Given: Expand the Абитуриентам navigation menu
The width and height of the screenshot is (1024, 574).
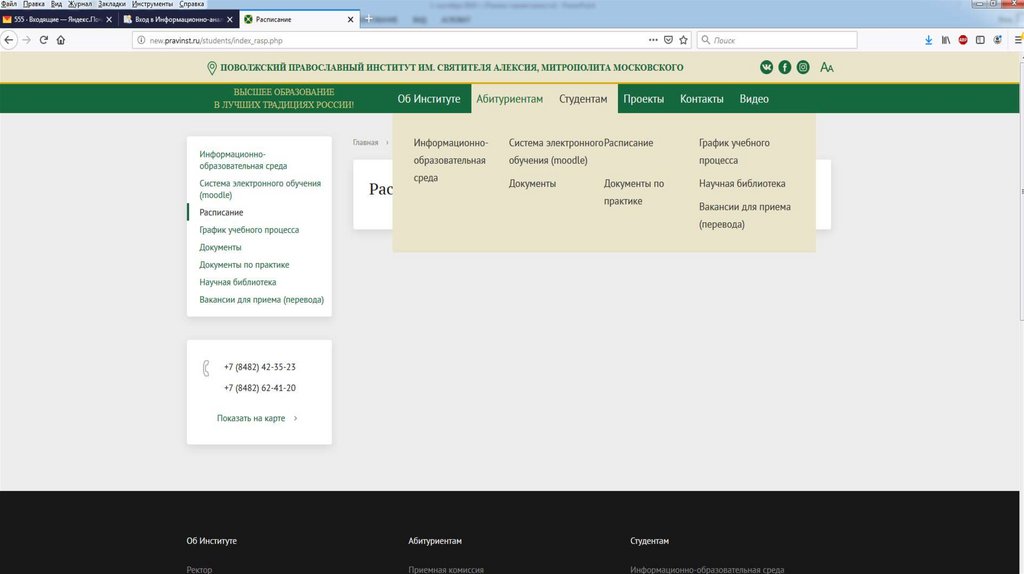Looking at the screenshot, I should click(509, 99).
